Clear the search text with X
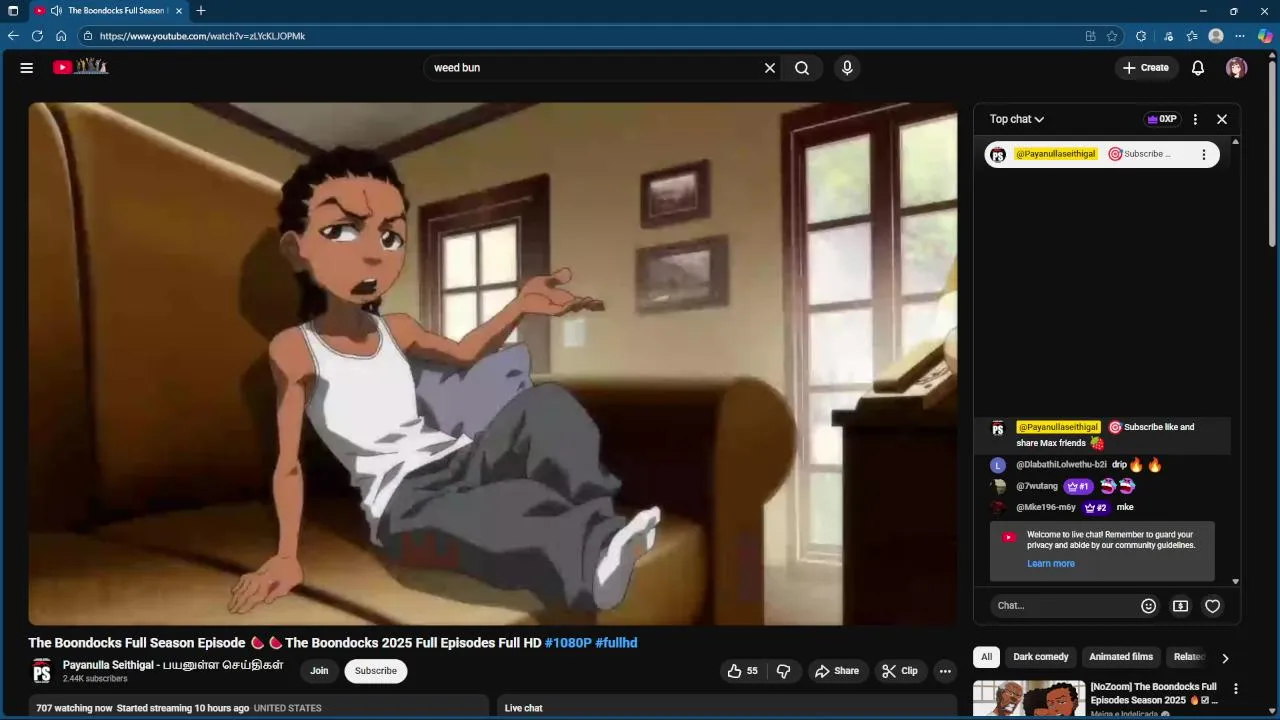 (x=770, y=68)
